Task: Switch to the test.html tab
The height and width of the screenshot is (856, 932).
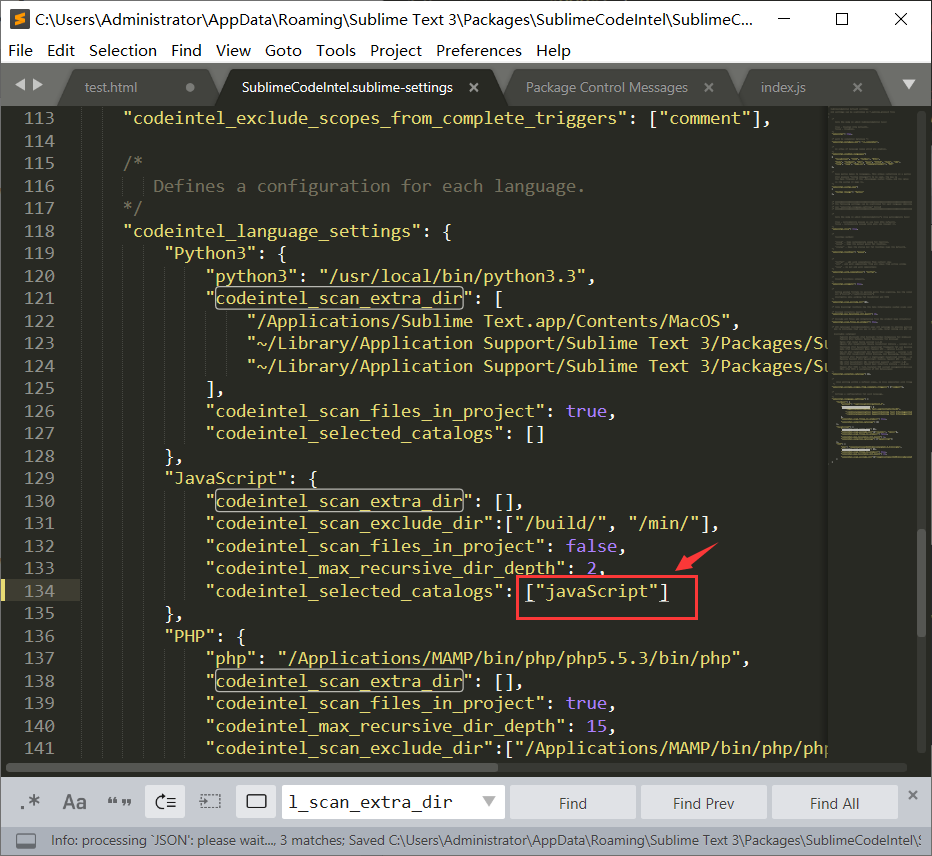Action: click(x=111, y=87)
